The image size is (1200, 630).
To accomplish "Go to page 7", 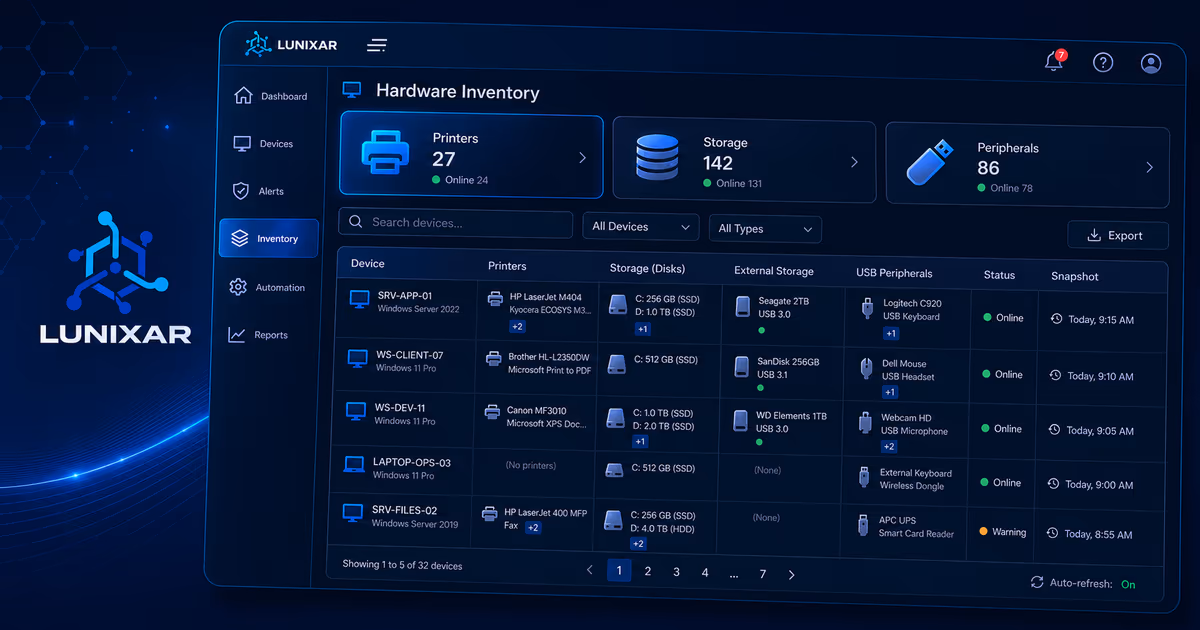I will [x=763, y=574].
